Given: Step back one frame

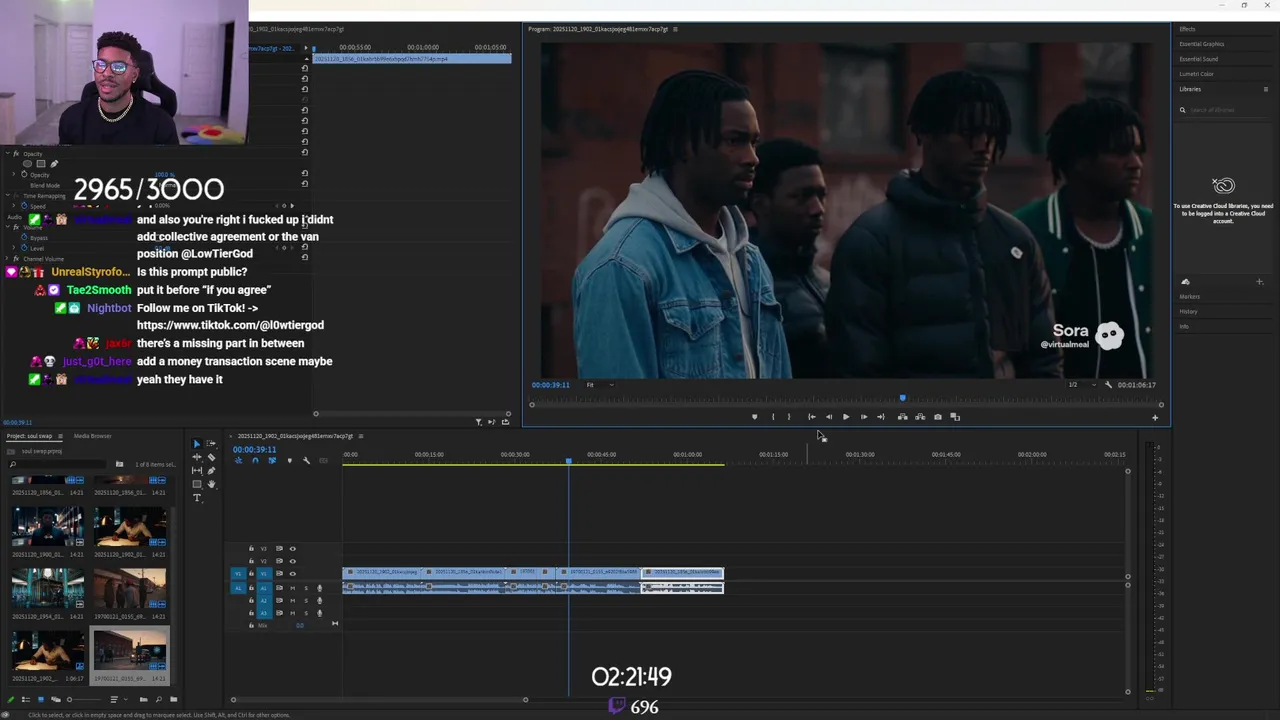Looking at the screenshot, I should coord(829,417).
